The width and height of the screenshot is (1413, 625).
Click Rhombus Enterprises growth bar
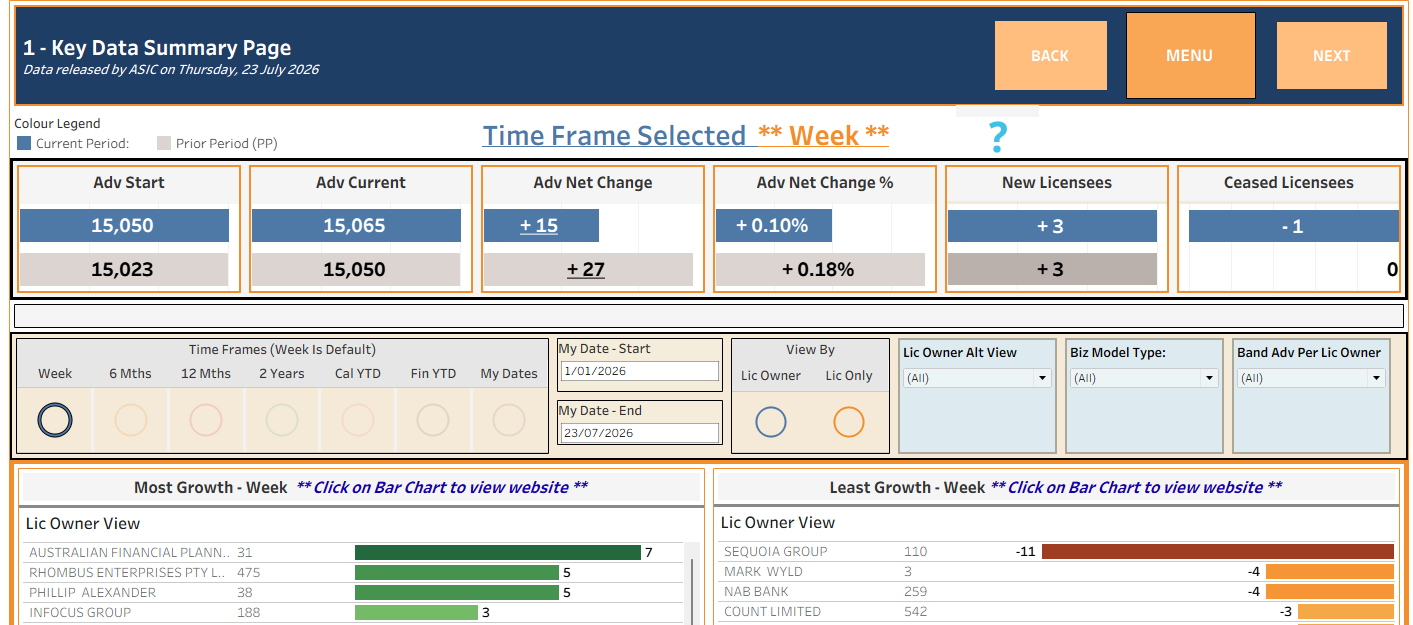pos(457,572)
